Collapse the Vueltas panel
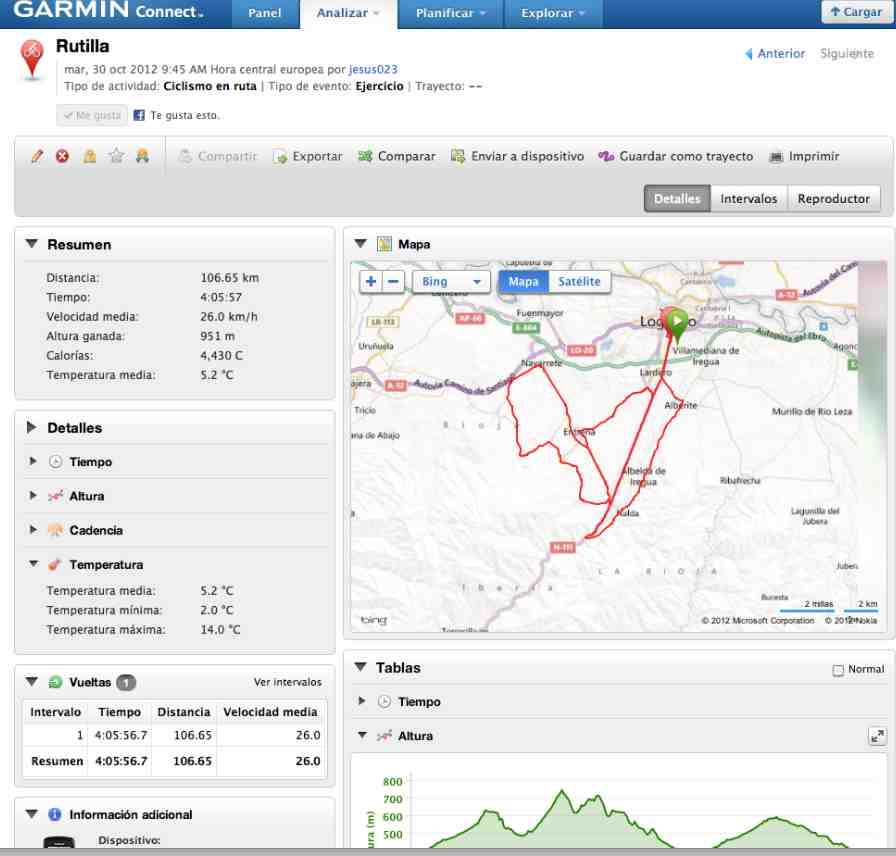The image size is (896, 856). 32,681
